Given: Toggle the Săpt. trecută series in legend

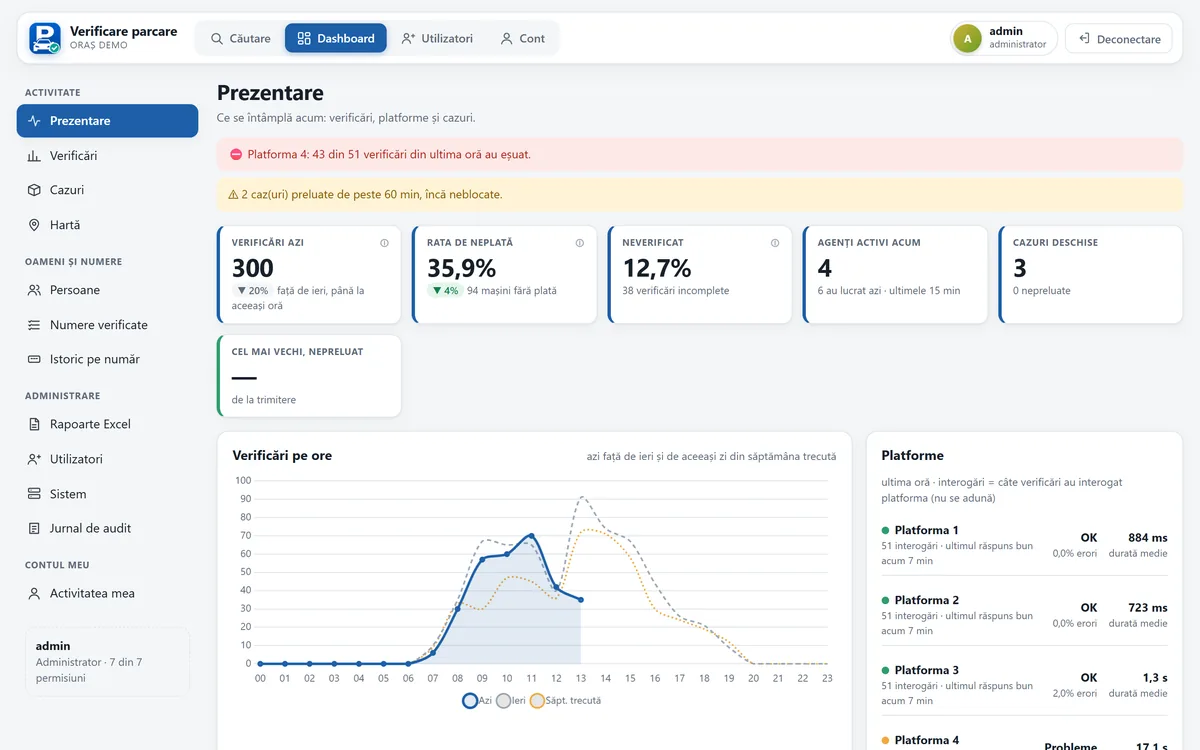Looking at the screenshot, I should point(566,701).
